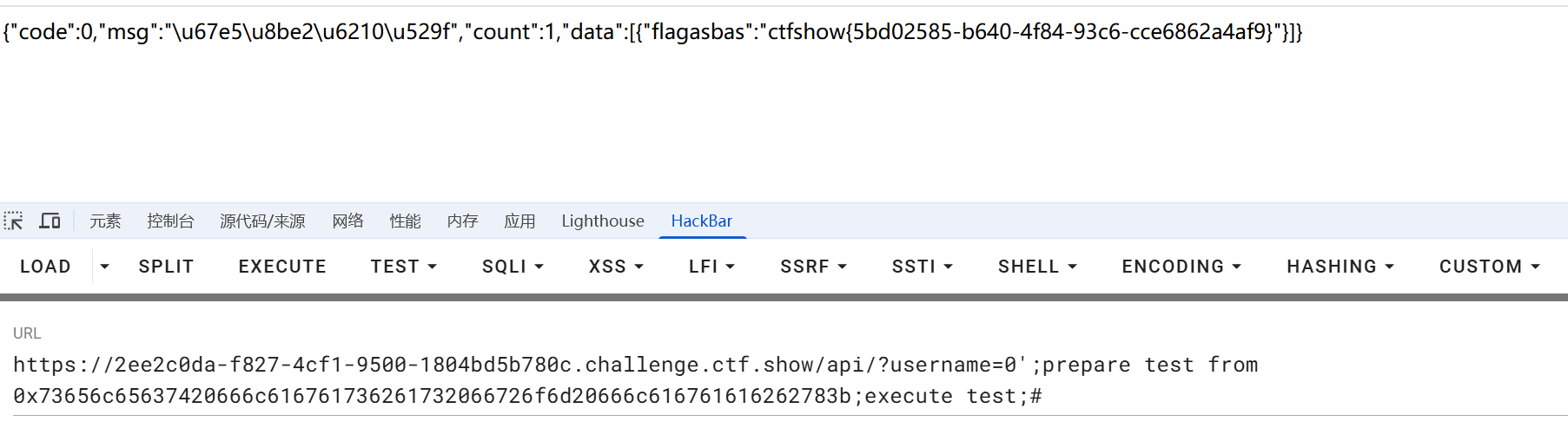Image resolution: width=1568 pixels, height=435 pixels.
Task: Open the 网络 network tab
Action: (x=347, y=221)
